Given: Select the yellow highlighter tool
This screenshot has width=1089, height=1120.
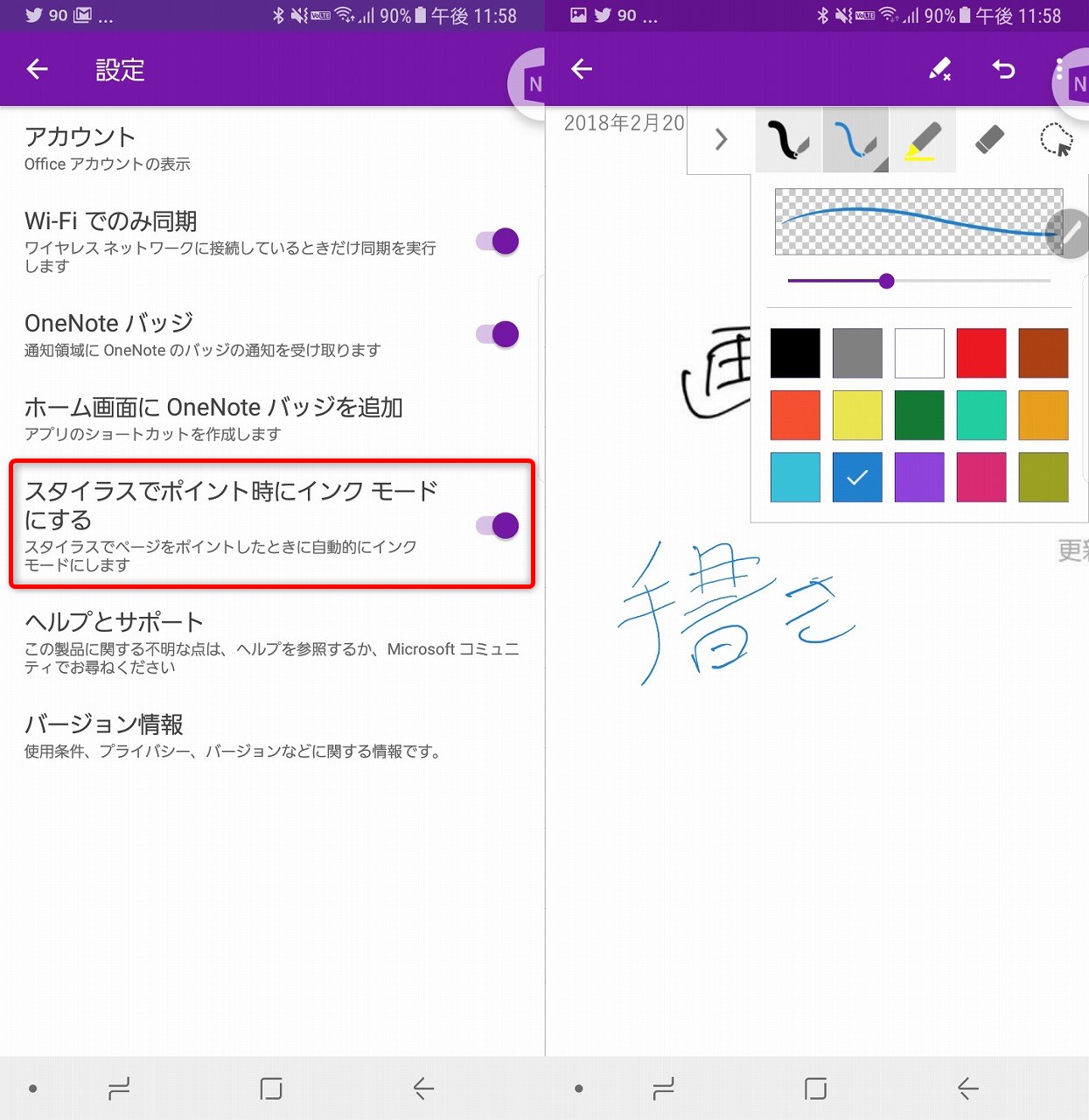Looking at the screenshot, I should click(922, 140).
